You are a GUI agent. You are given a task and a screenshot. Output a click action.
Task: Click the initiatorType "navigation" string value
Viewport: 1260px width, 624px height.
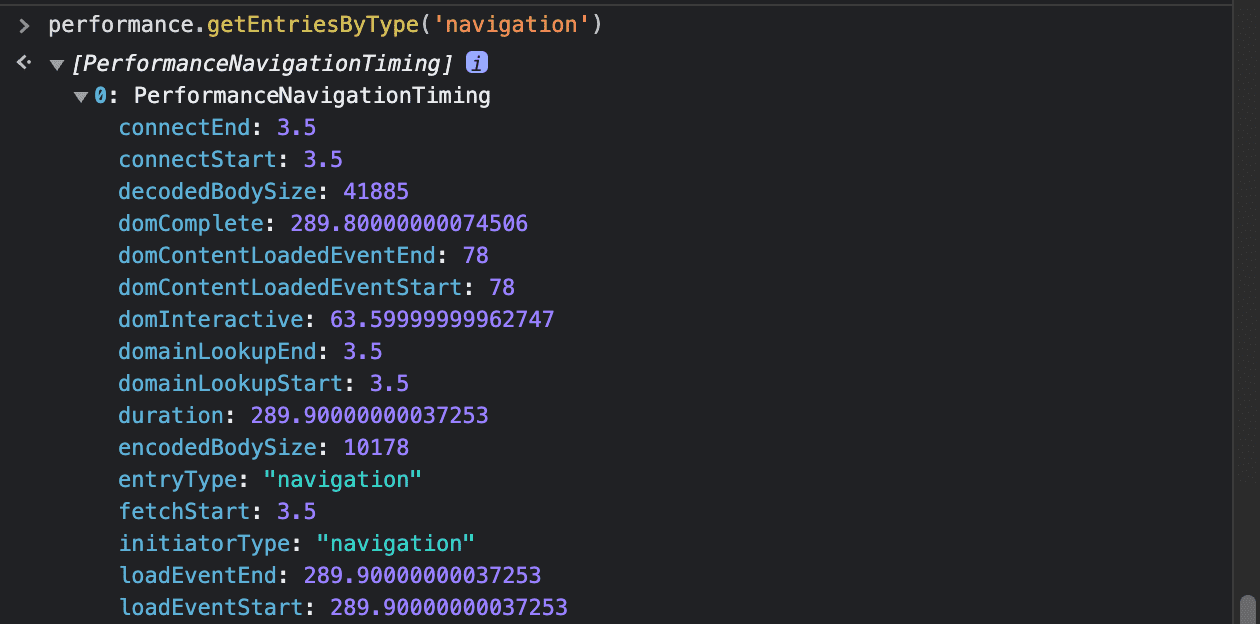tap(395, 544)
